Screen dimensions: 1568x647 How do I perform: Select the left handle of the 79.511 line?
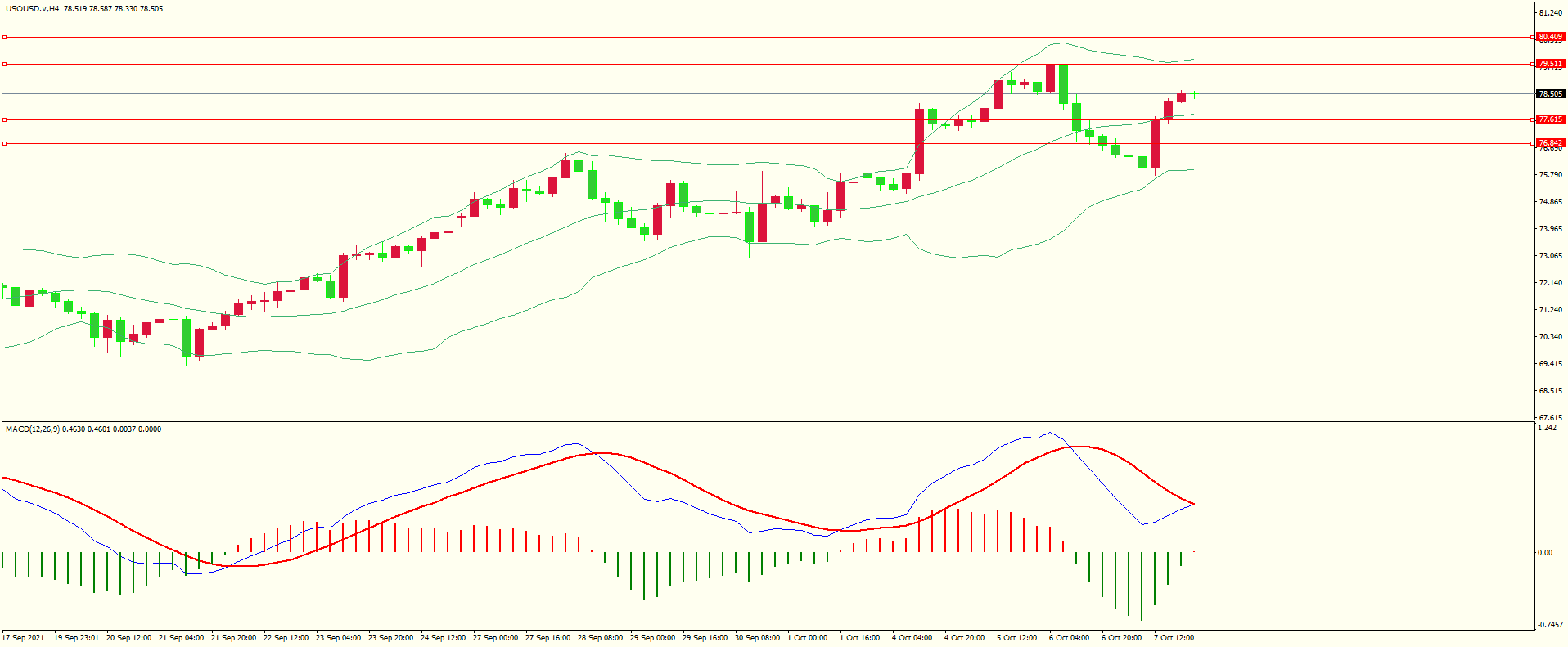click(4, 64)
